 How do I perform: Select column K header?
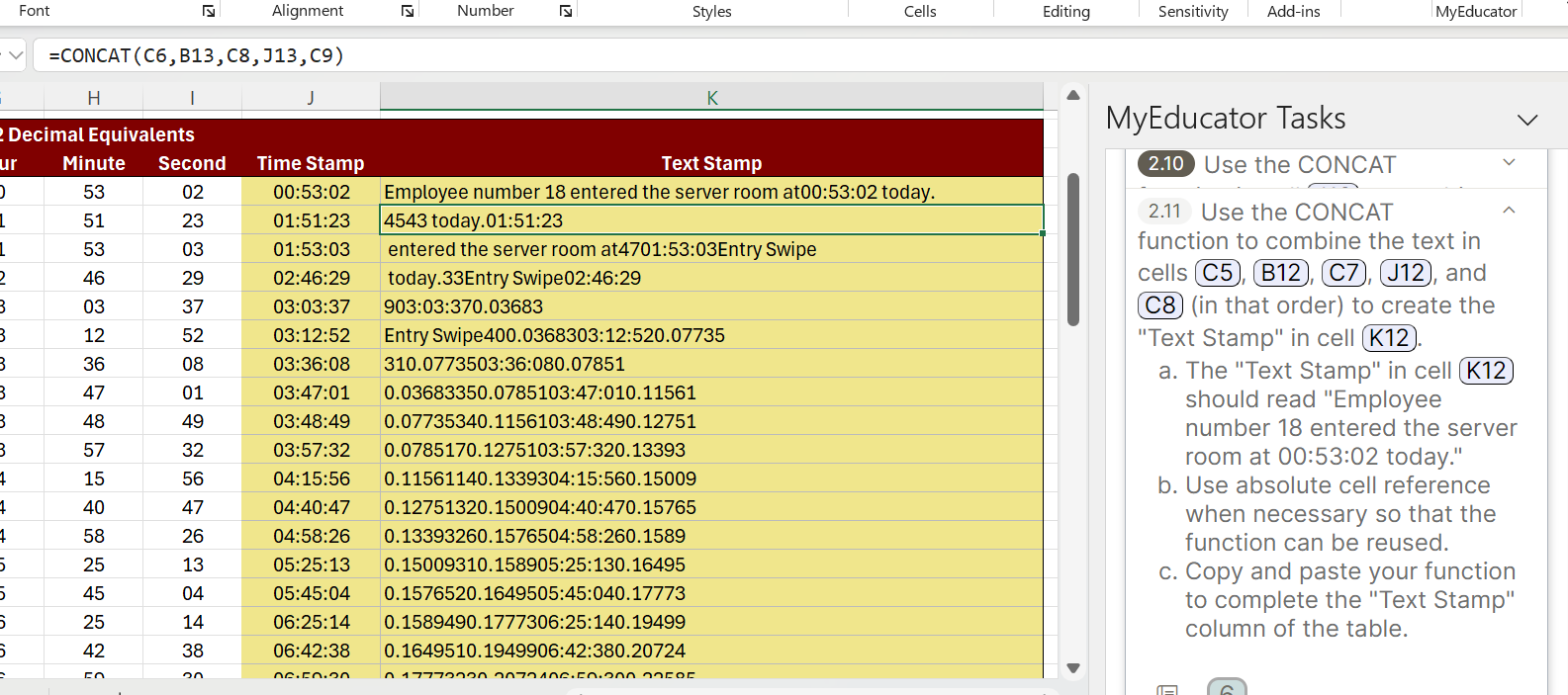712,98
